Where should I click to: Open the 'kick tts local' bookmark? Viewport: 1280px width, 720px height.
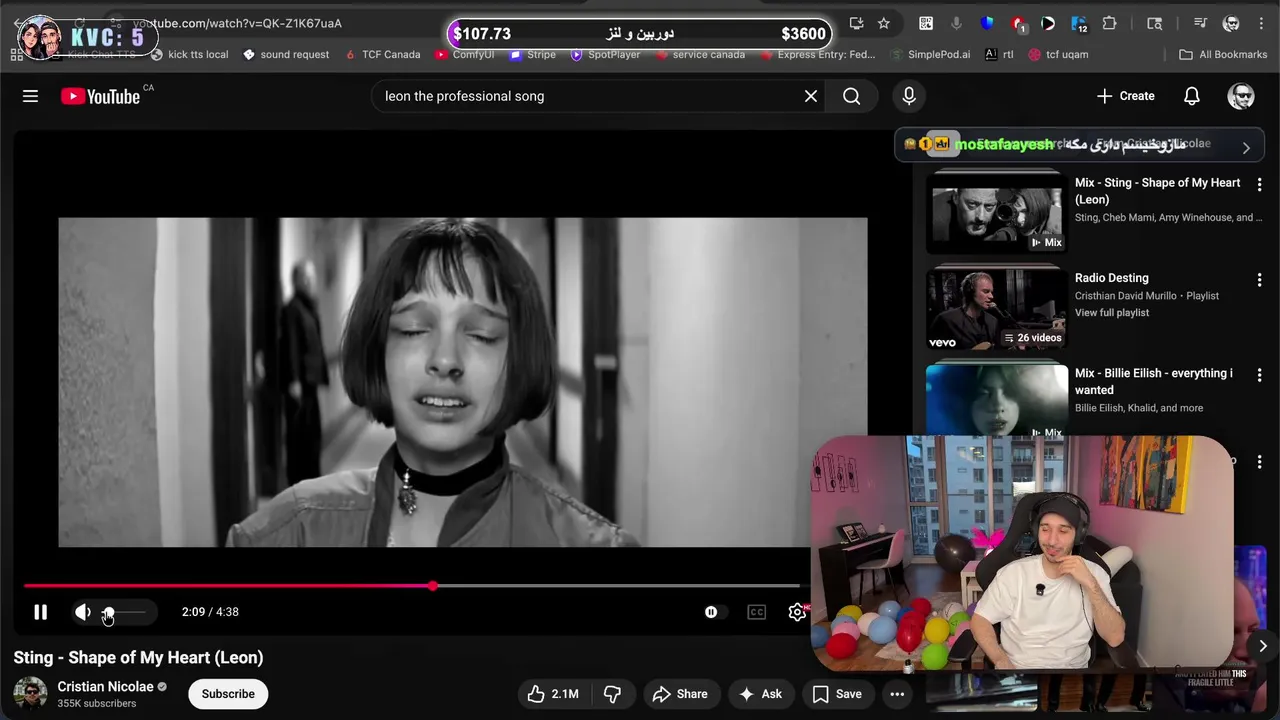[x=190, y=54]
